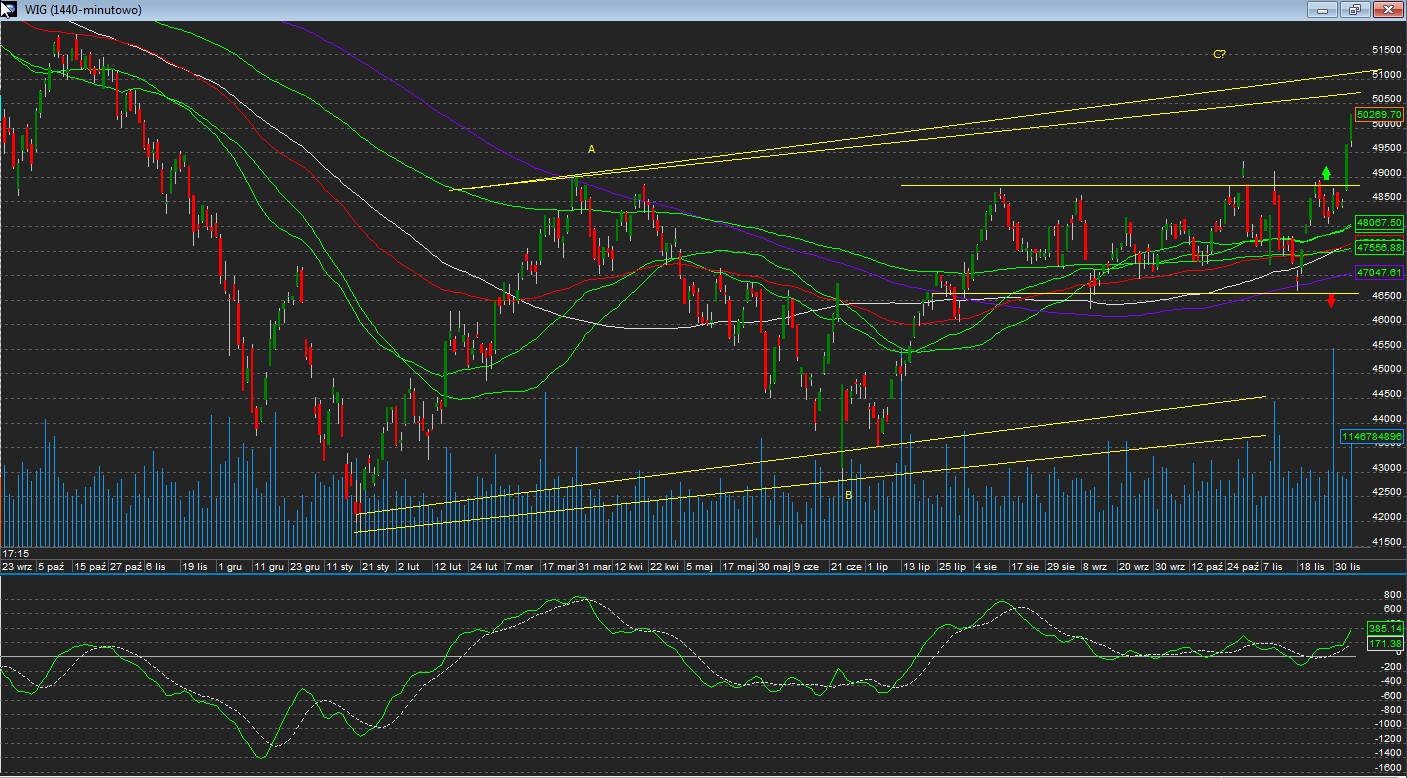Click the '30 lis' date on time axis
The width and height of the screenshot is (1407, 778).
click(x=1349, y=566)
